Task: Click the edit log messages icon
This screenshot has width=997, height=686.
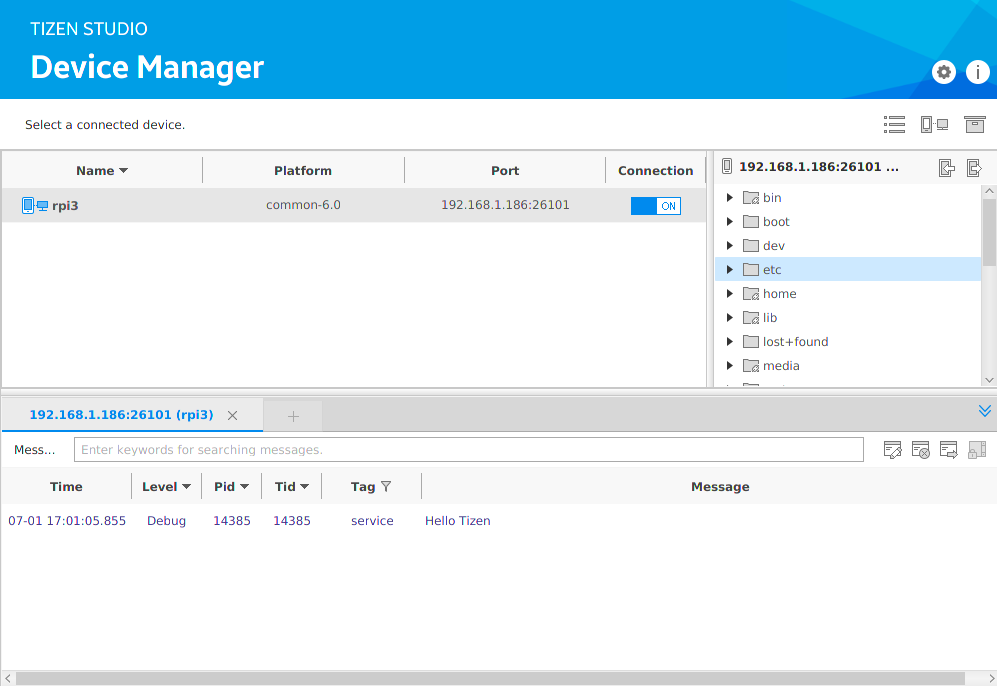Action: coord(893,449)
